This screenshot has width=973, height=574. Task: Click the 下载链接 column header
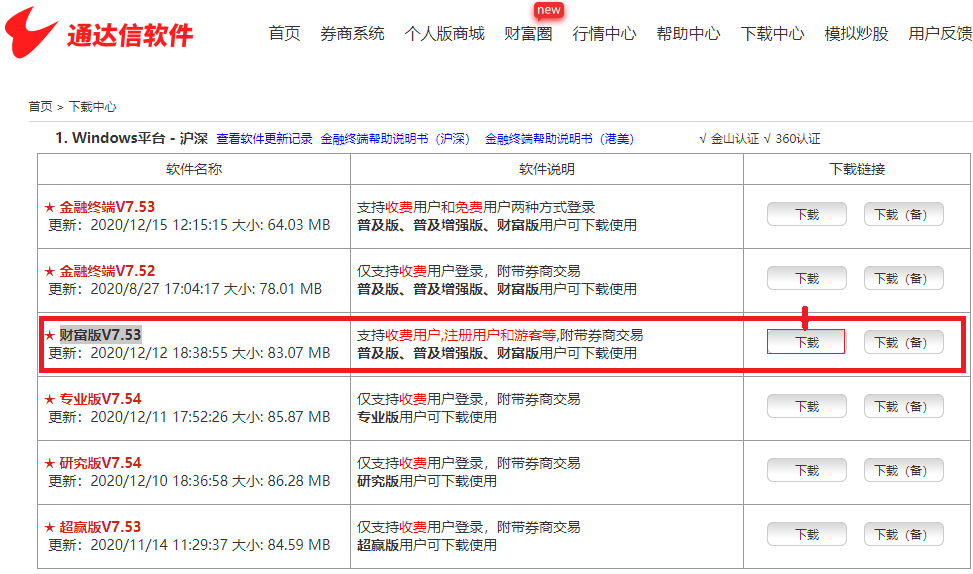857,169
